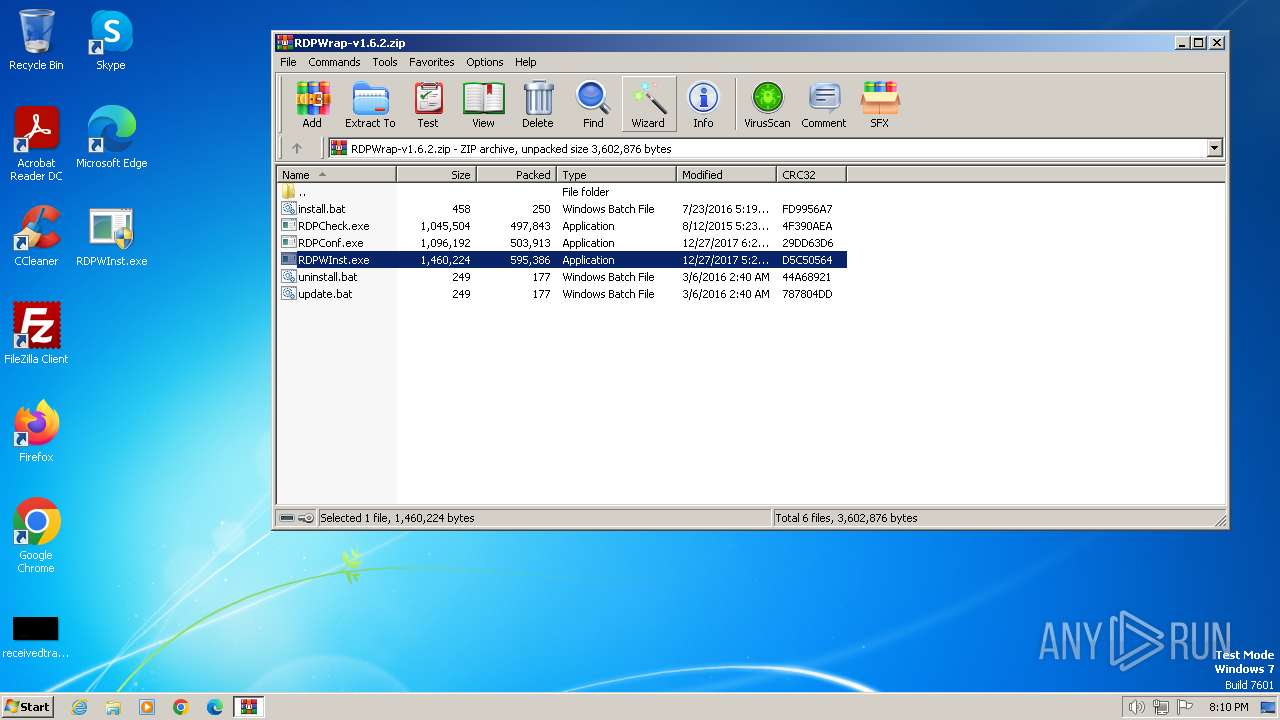The image size is (1280, 720).
Task: Open the media player from the taskbar
Action: (147, 707)
